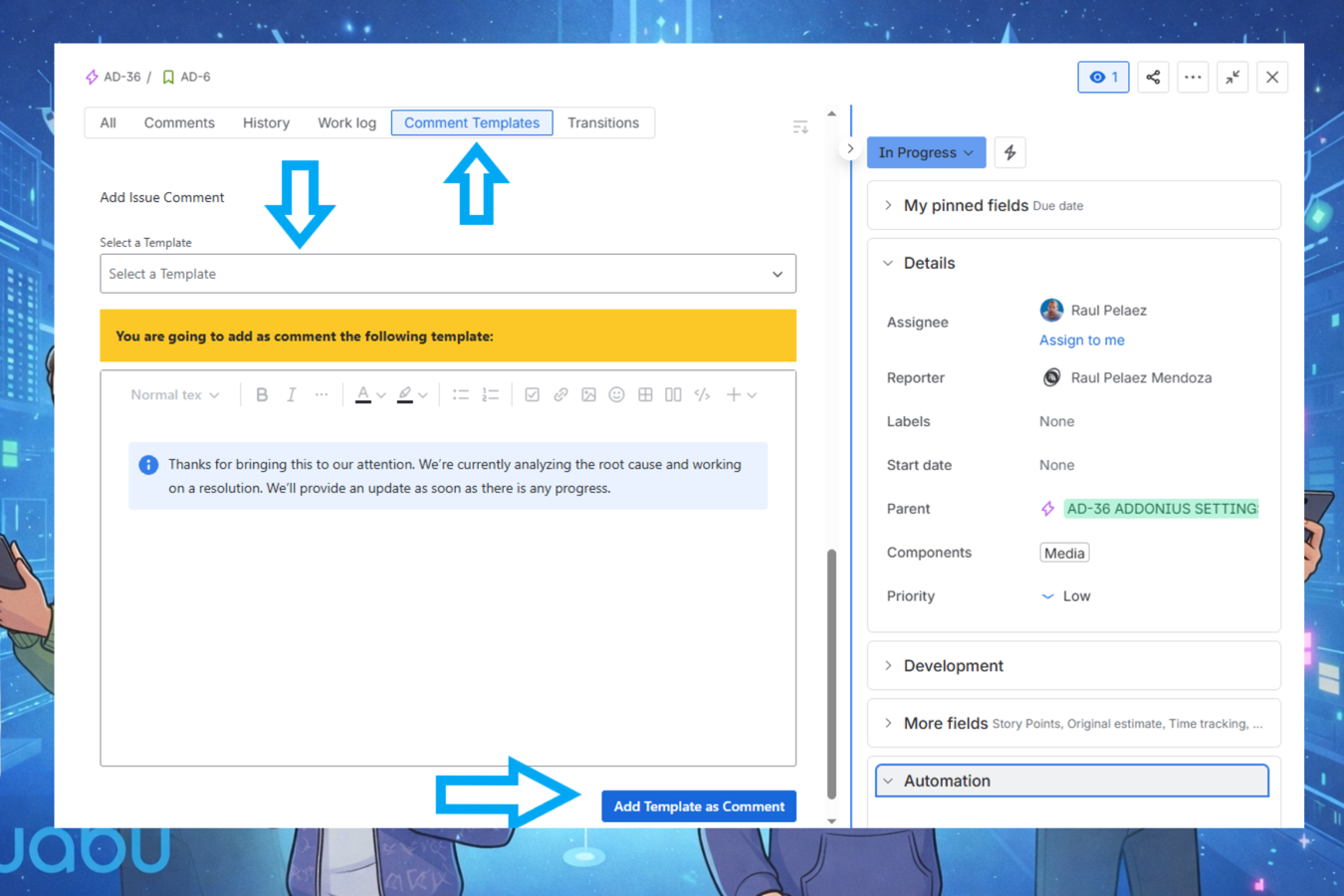Open the Work log tab
The height and width of the screenshot is (896, 1344).
(346, 122)
